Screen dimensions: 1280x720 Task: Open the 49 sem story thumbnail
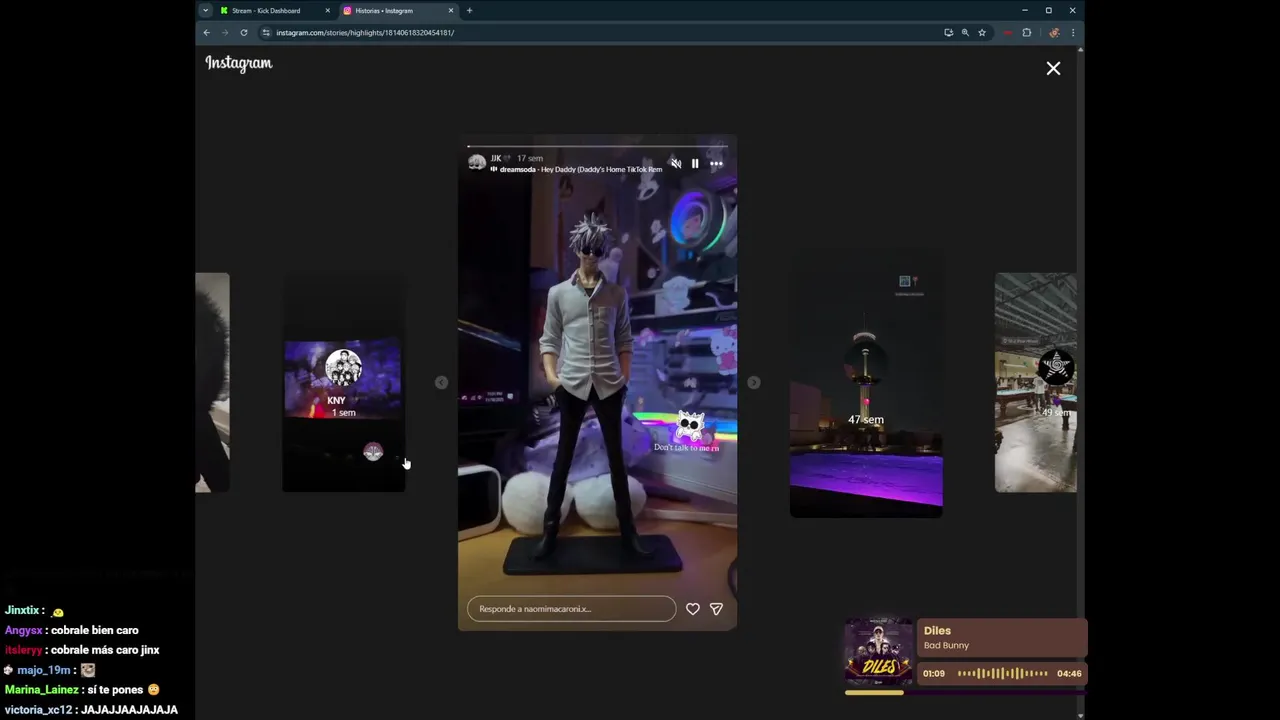coord(1036,382)
